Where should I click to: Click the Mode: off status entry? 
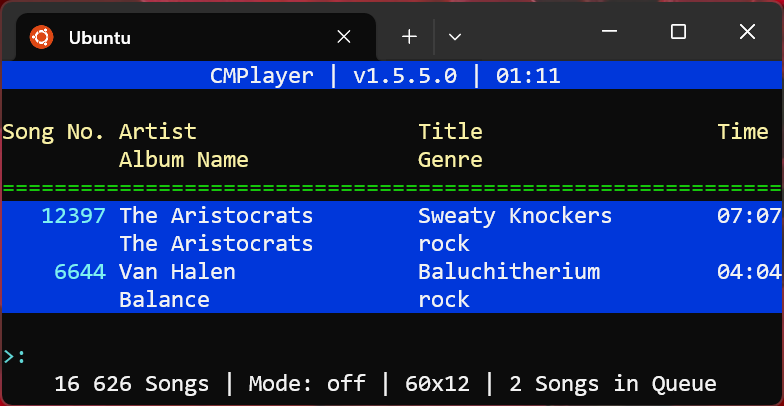coord(307,384)
